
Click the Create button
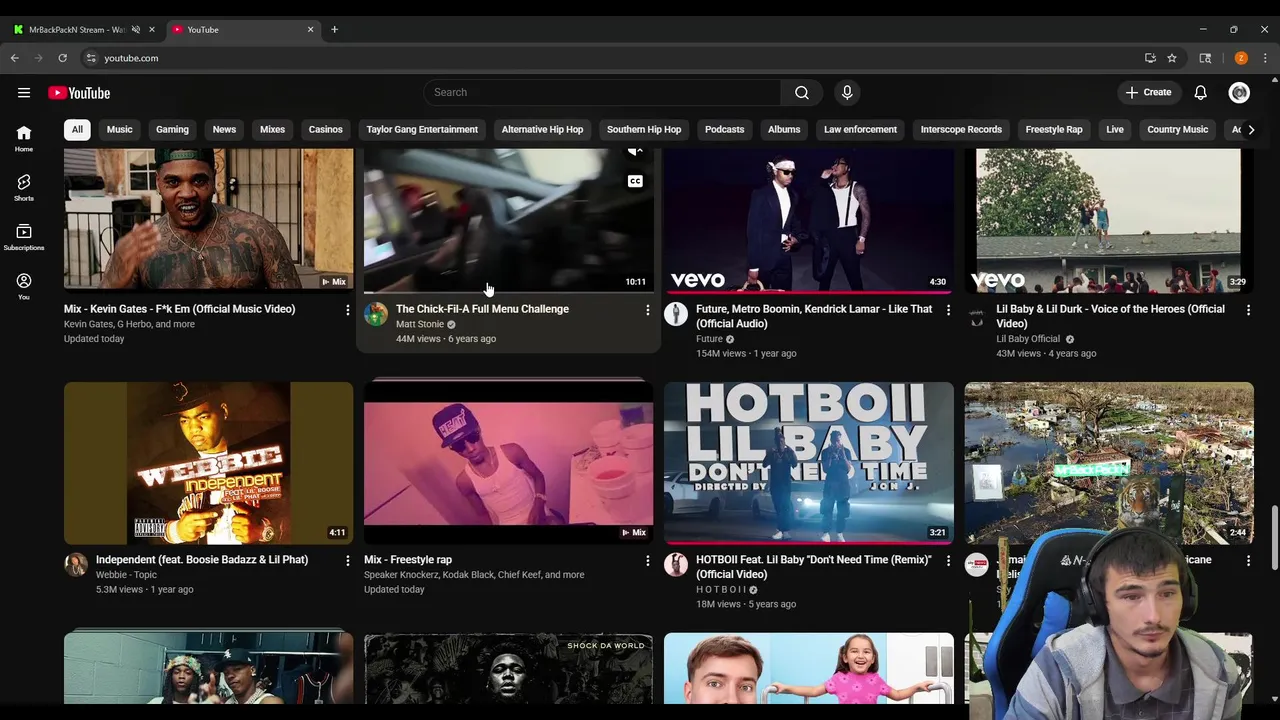coord(1148,92)
